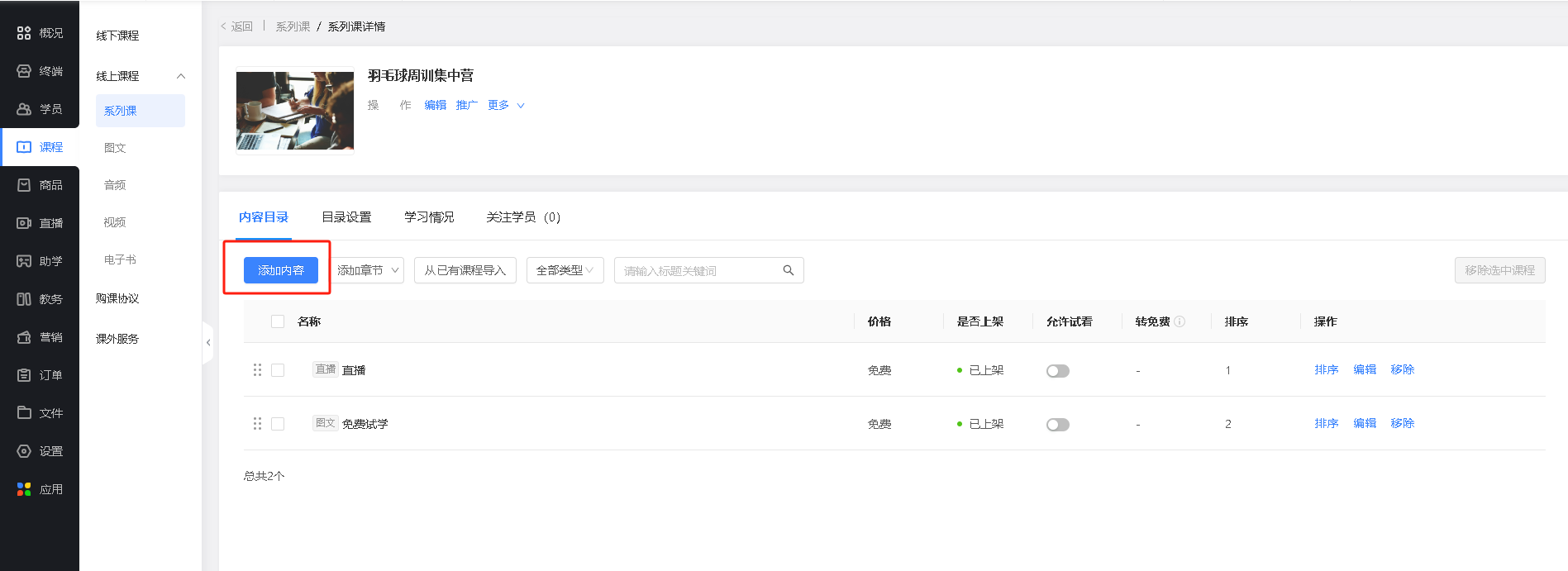Toggle 允许试看 switch for 免费试学 row

(1057, 425)
